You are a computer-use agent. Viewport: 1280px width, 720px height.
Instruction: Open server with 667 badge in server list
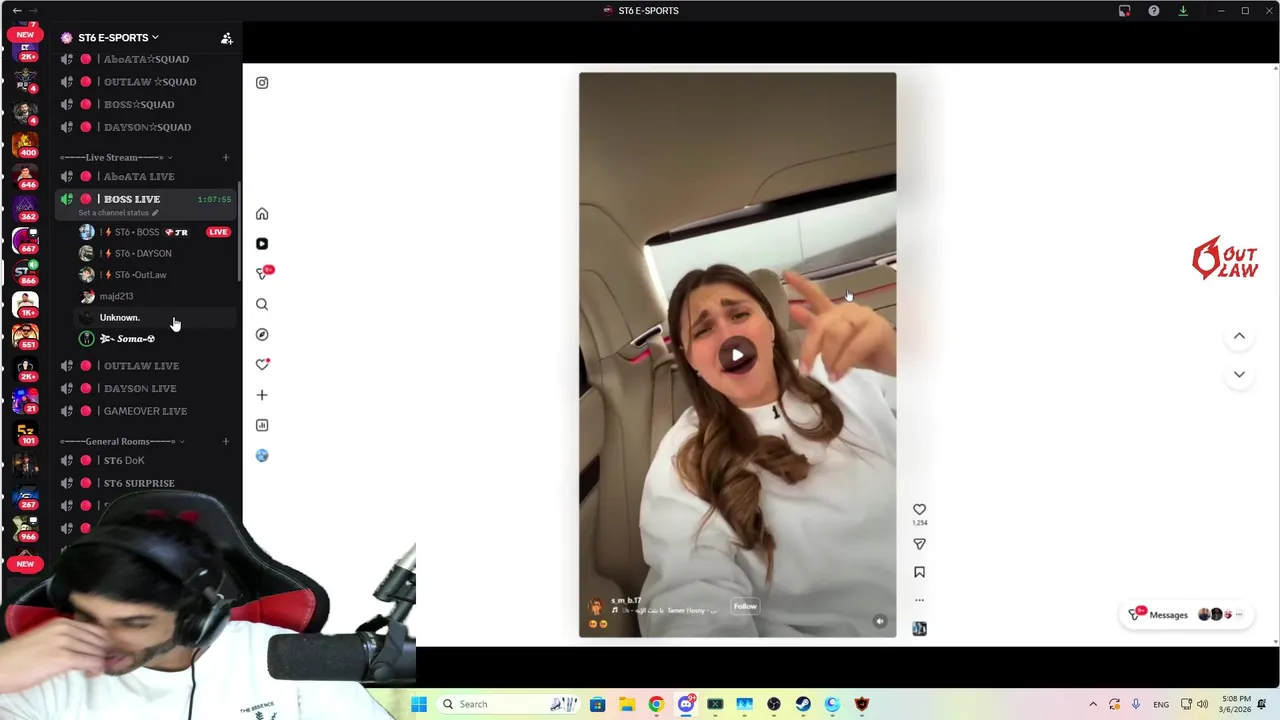pos(25,242)
